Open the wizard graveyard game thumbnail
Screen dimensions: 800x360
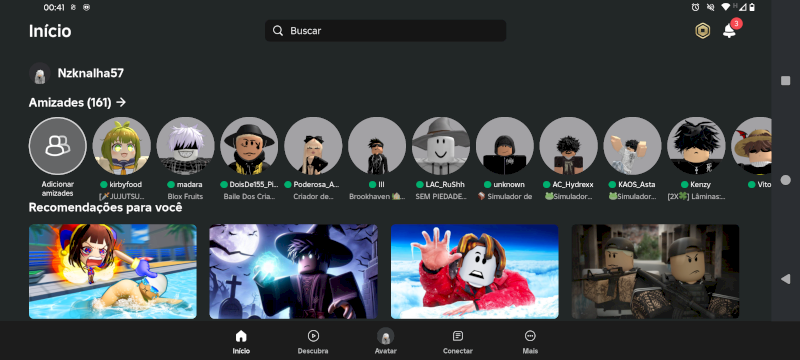[x=293, y=271]
